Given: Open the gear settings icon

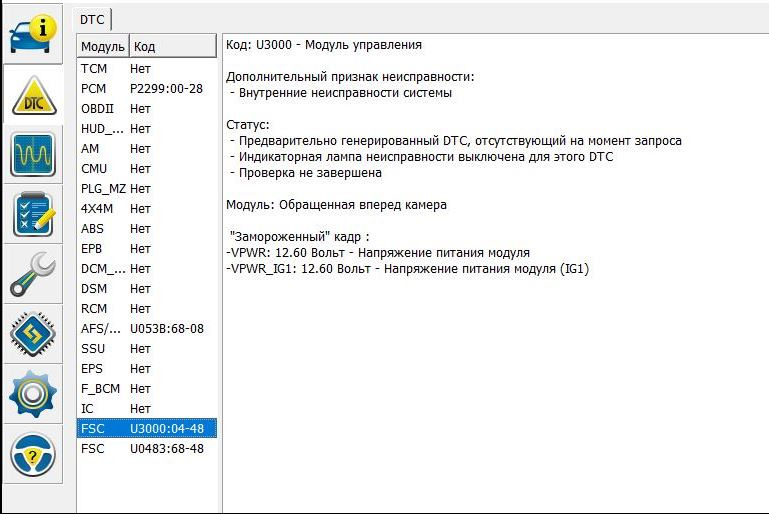Looking at the screenshot, I should (32, 395).
